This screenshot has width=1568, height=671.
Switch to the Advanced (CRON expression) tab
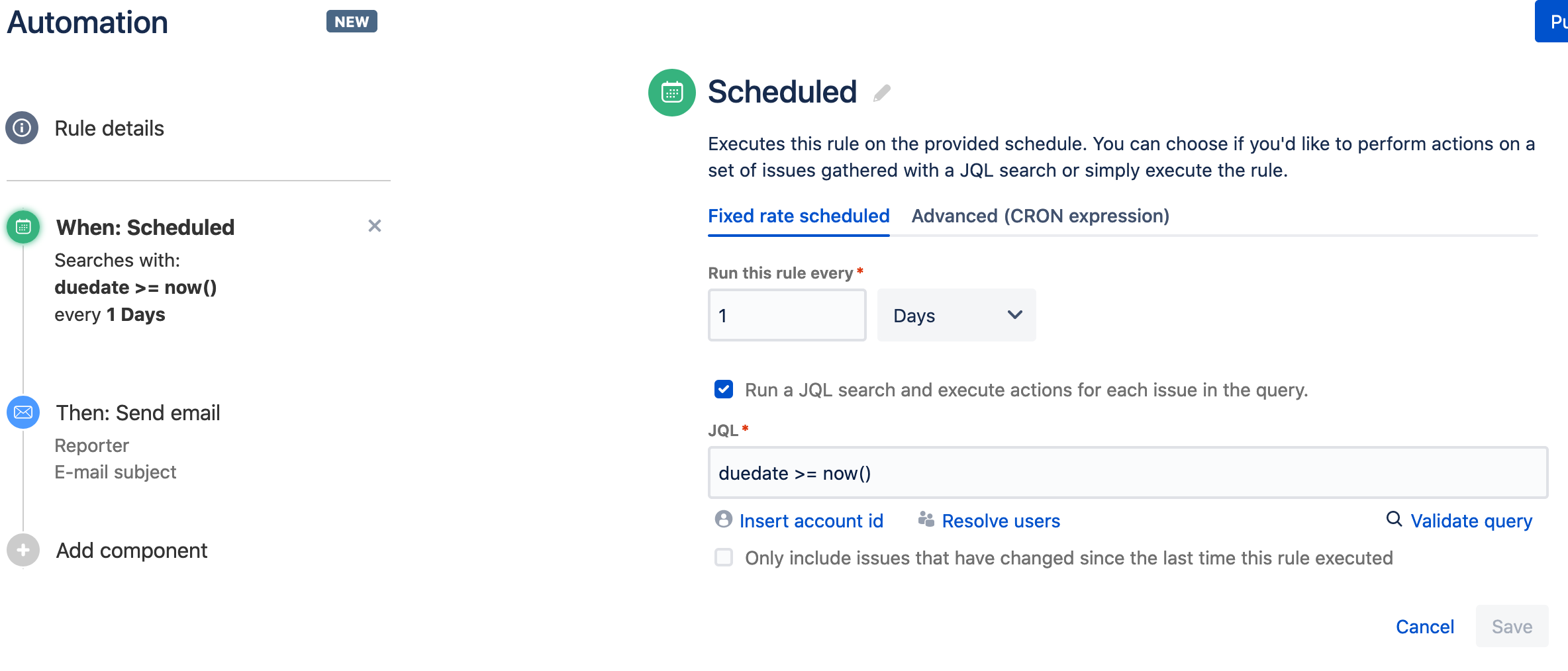point(1040,216)
